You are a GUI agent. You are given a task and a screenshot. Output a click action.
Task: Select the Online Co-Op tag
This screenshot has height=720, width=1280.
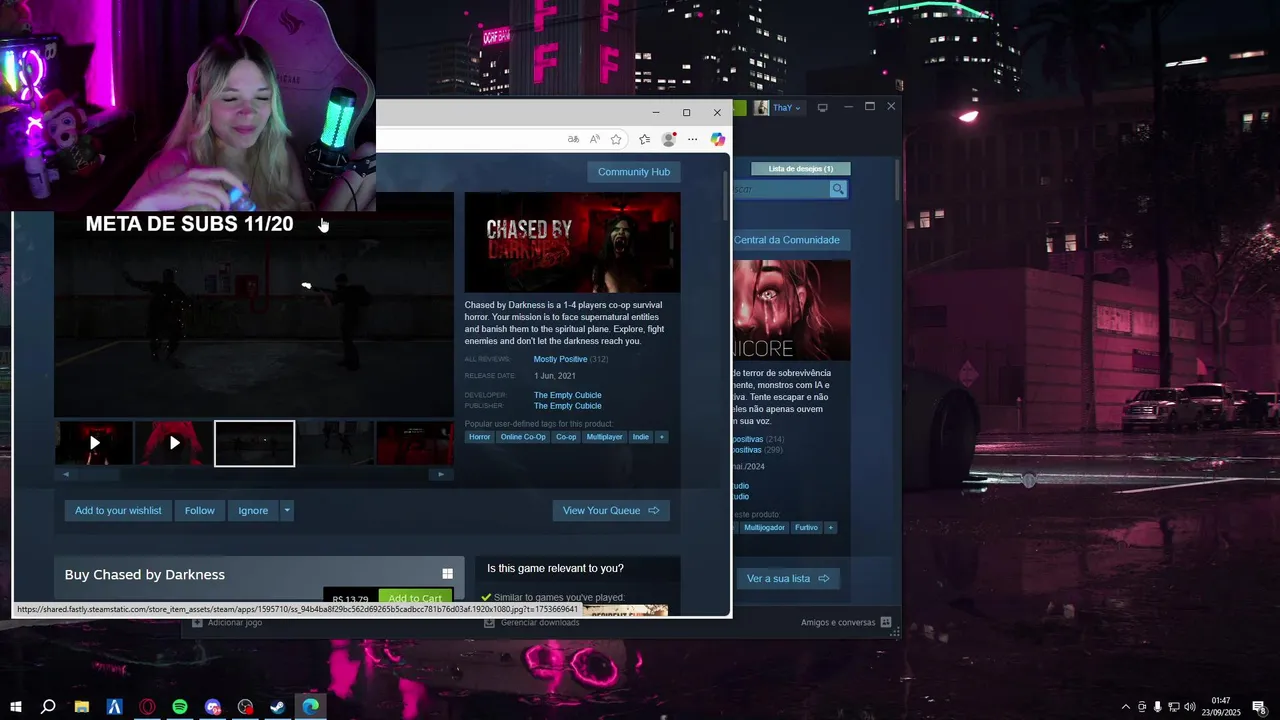coord(523,437)
